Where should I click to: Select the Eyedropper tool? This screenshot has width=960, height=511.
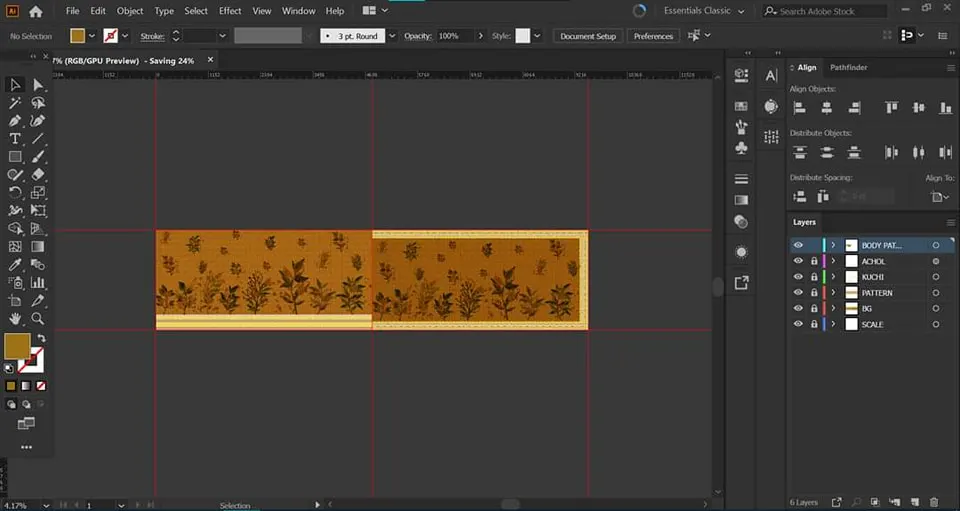(x=15, y=265)
